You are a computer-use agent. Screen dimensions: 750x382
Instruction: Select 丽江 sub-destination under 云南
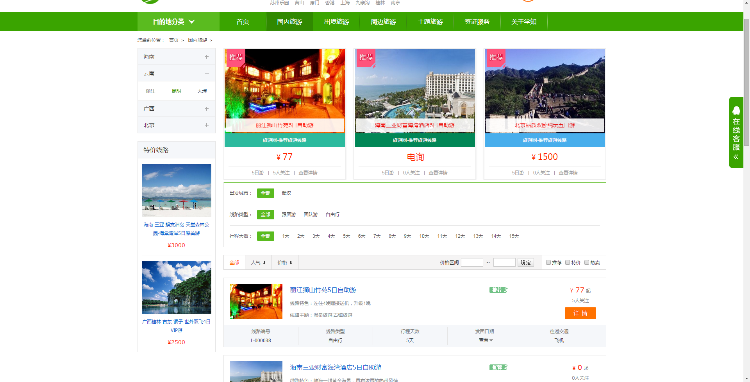[150, 91]
